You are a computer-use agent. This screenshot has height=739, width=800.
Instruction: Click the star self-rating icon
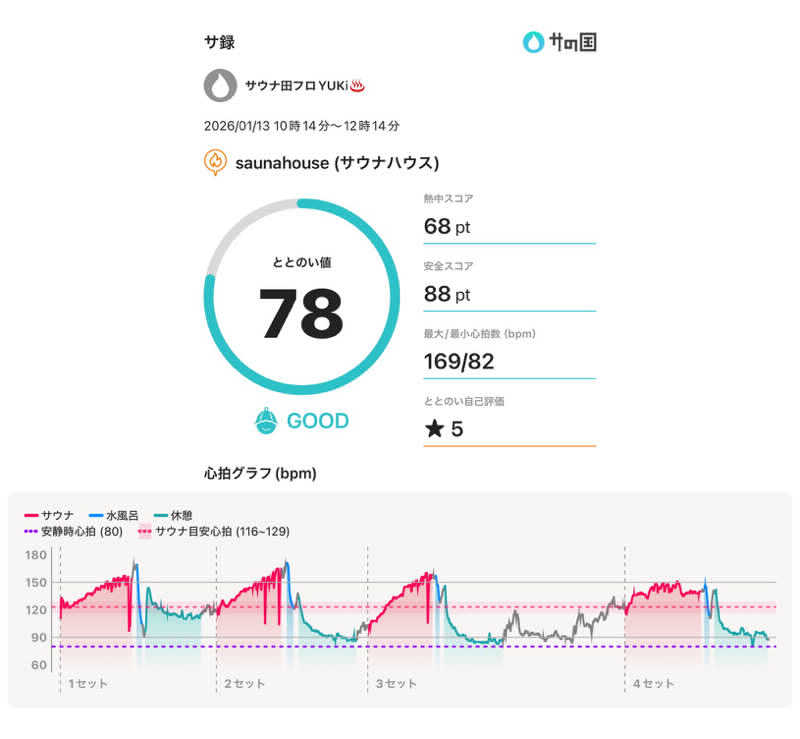(433, 430)
